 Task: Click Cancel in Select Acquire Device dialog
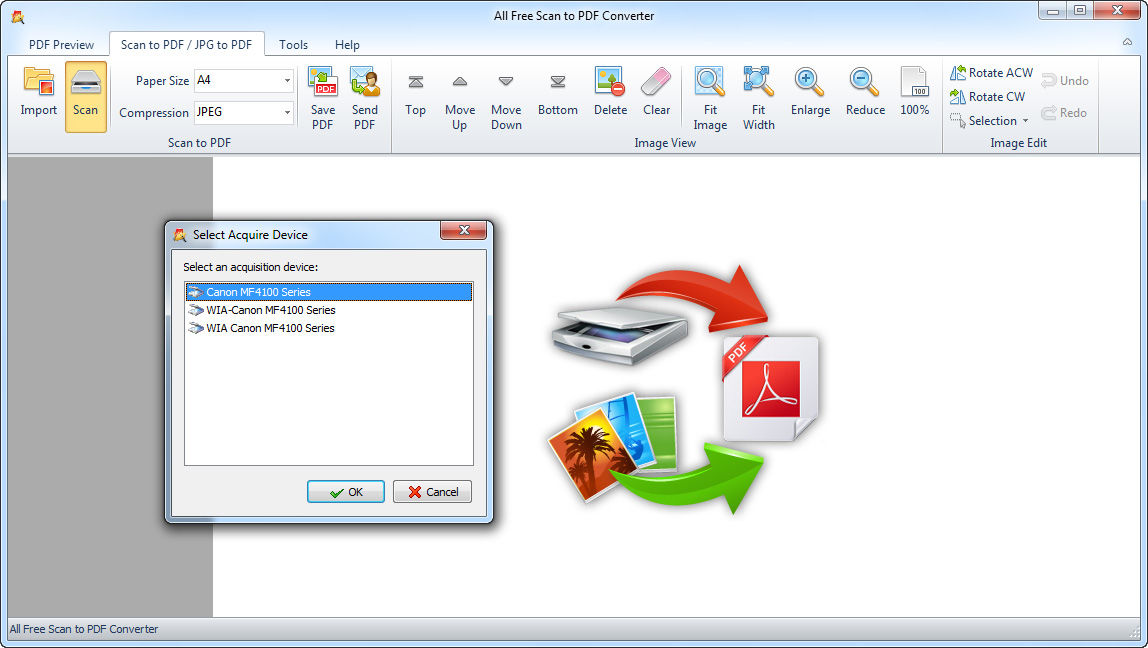[x=432, y=492]
